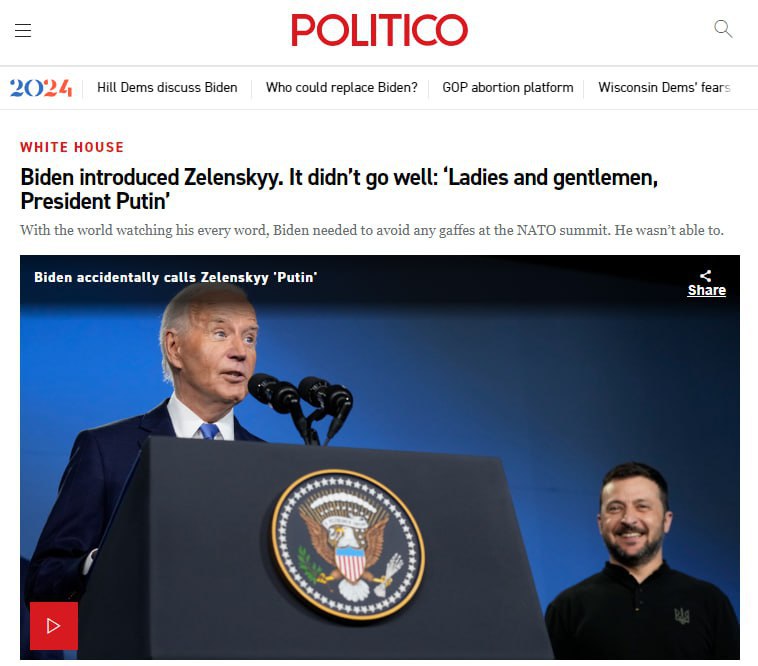
Task: Click the presidential seal in video thumbnail
Action: point(348,545)
